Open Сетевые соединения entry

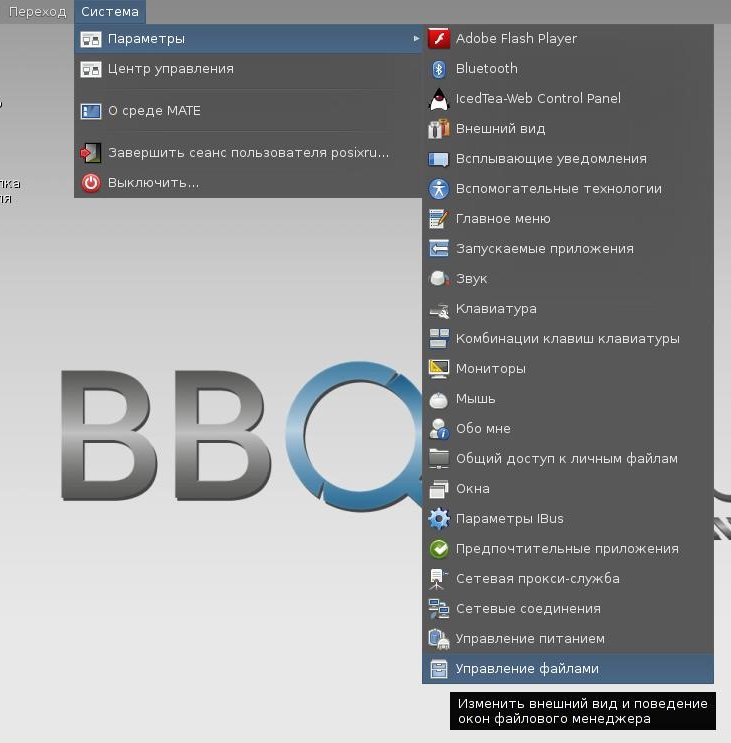(x=568, y=609)
